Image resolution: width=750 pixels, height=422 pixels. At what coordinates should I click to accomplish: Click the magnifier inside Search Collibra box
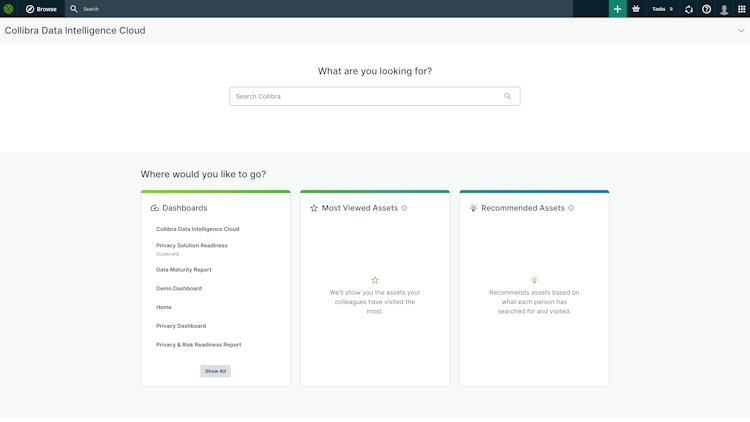507,96
